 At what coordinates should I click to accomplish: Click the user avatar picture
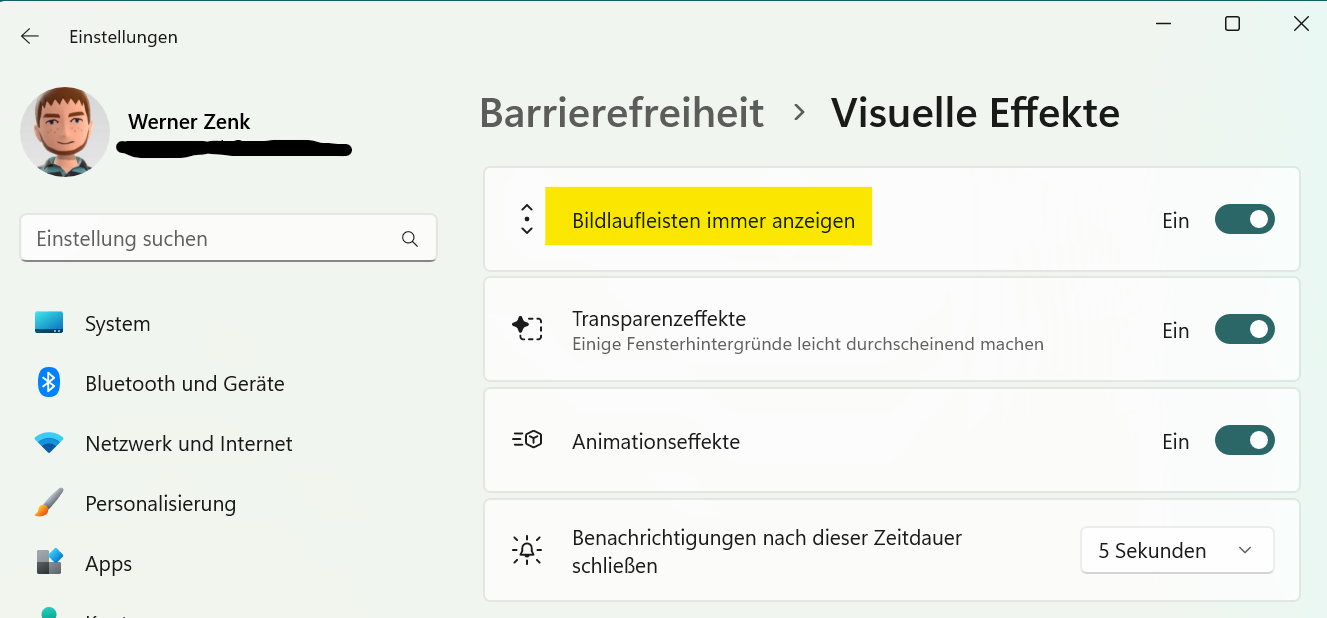(65, 132)
